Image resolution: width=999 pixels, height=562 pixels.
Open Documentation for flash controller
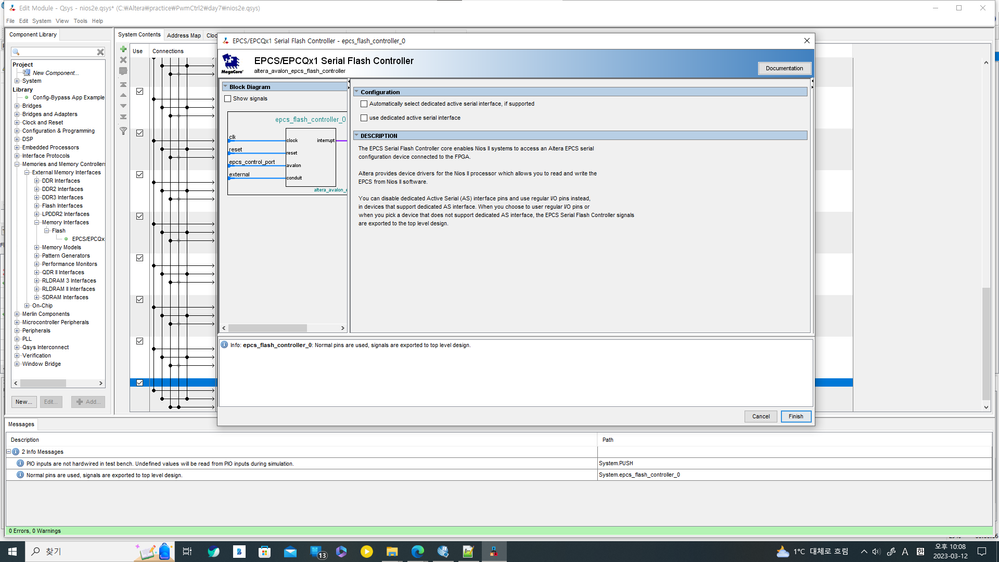[784, 68]
